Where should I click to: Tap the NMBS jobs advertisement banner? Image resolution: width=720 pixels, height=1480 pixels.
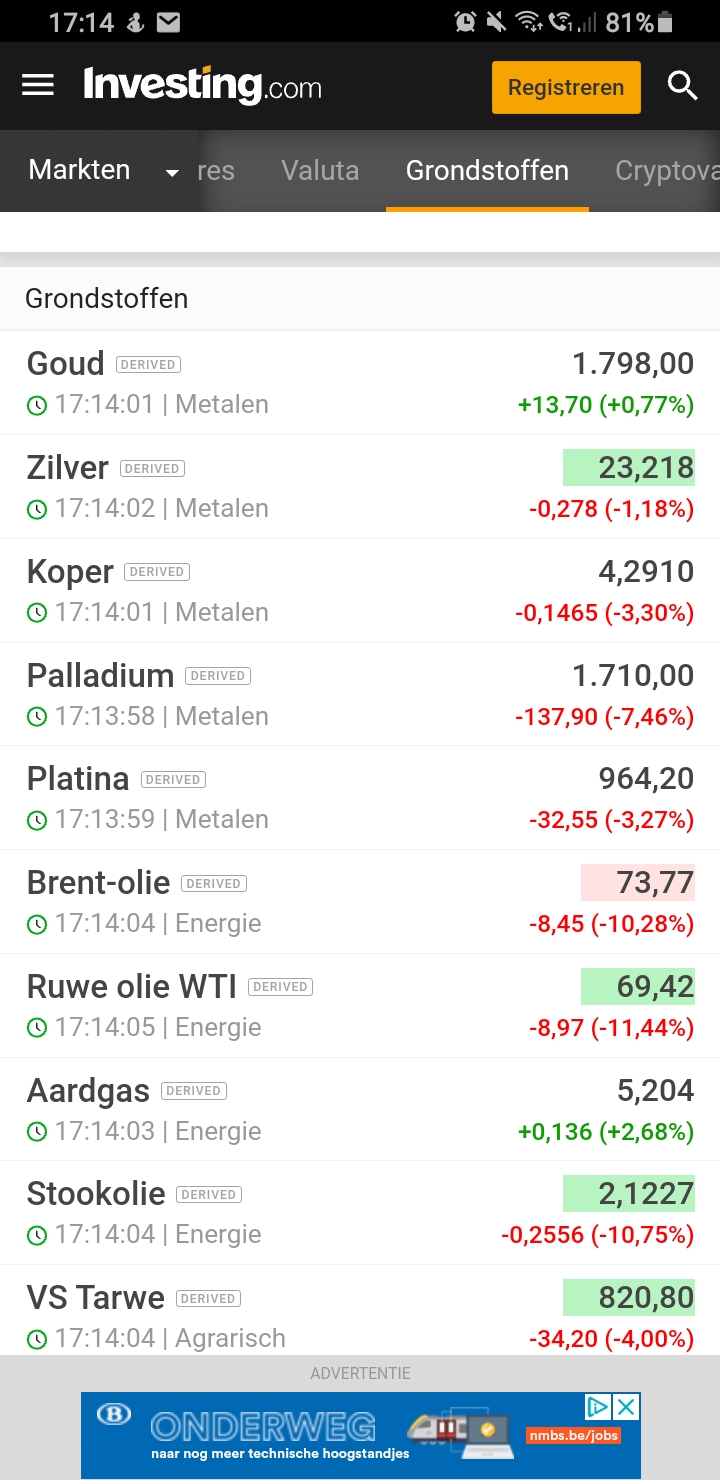click(340, 1435)
